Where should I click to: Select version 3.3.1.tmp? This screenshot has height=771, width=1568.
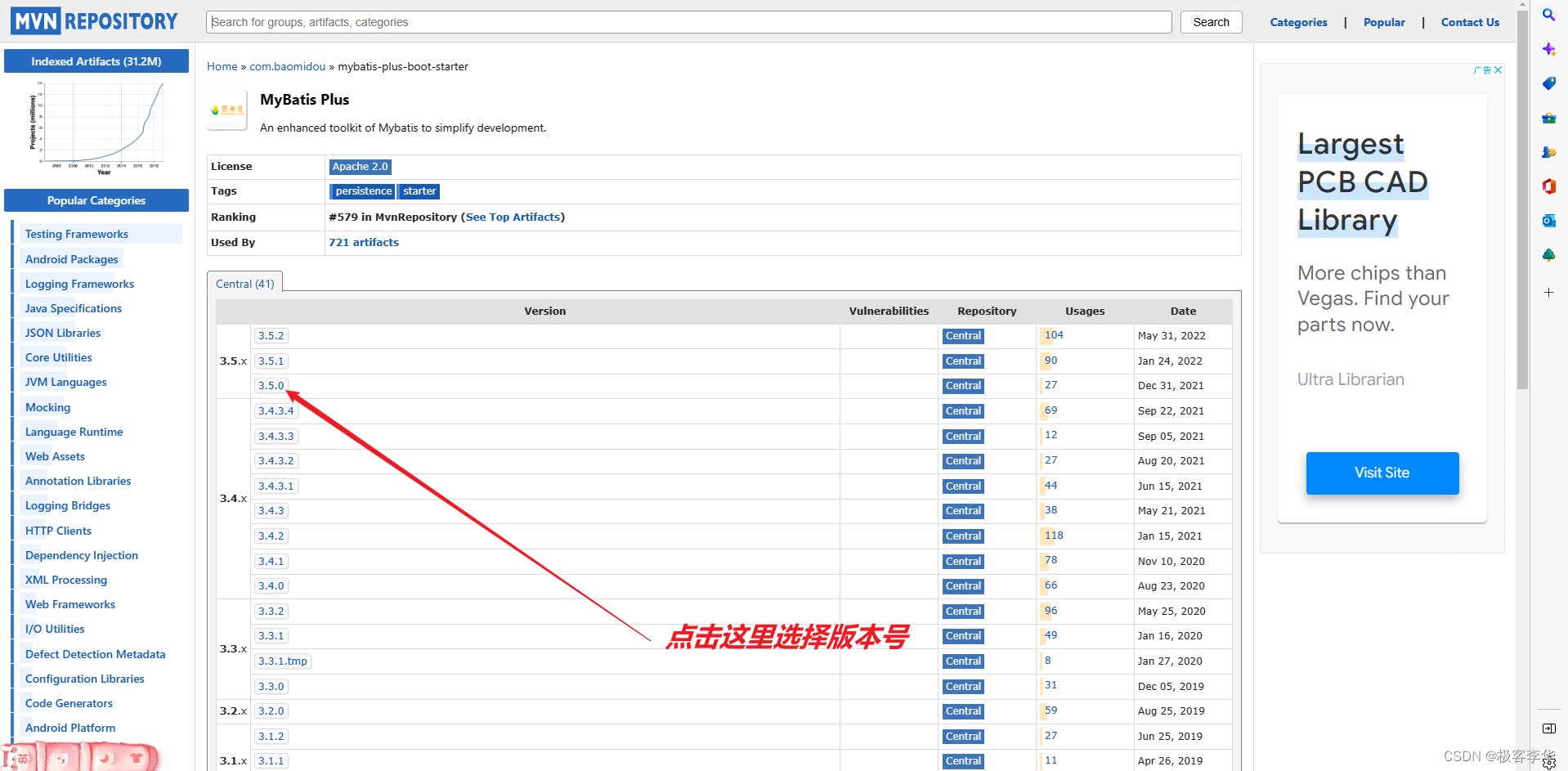coord(283,661)
